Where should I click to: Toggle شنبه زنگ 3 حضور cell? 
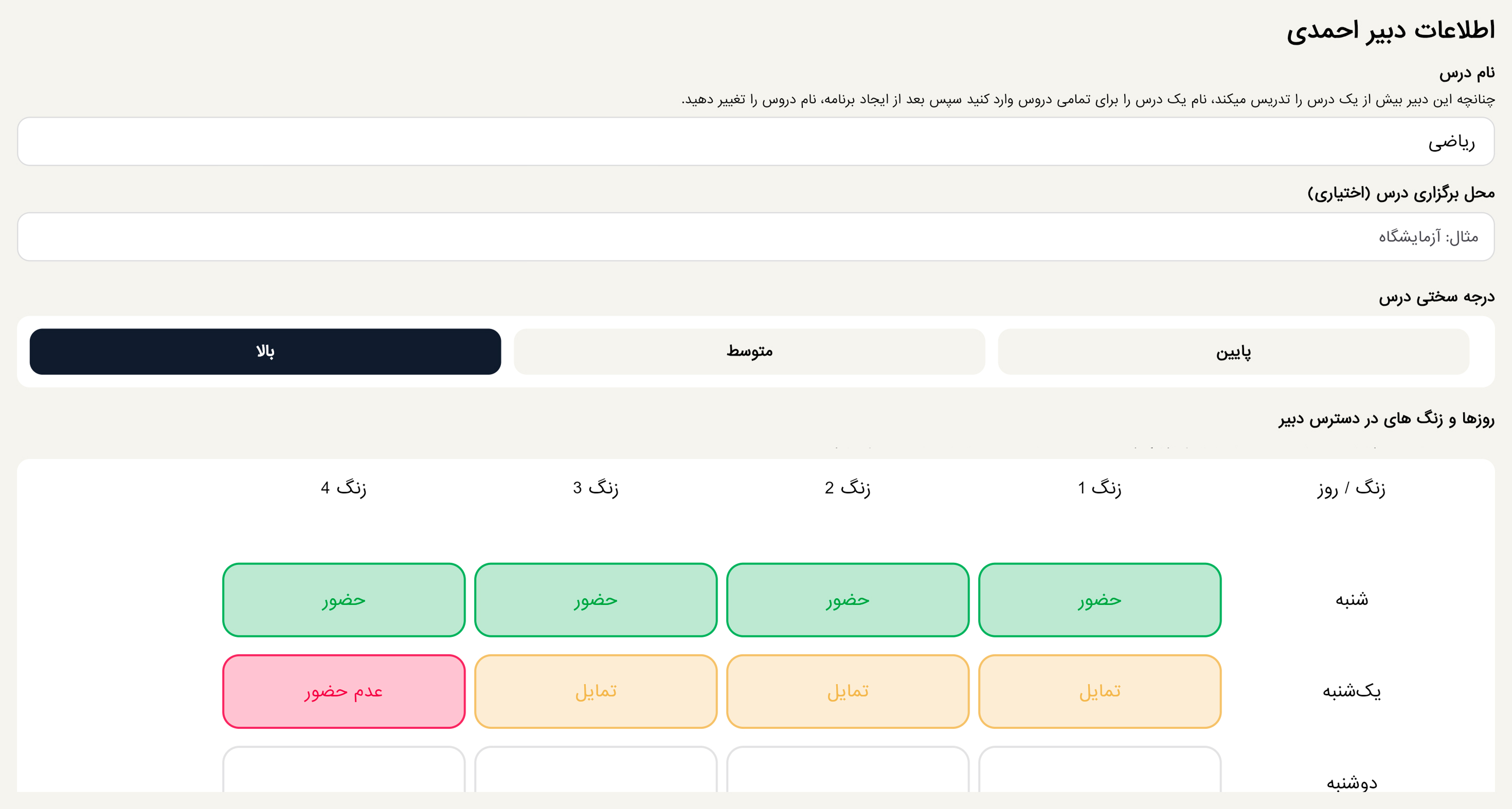pos(596,600)
